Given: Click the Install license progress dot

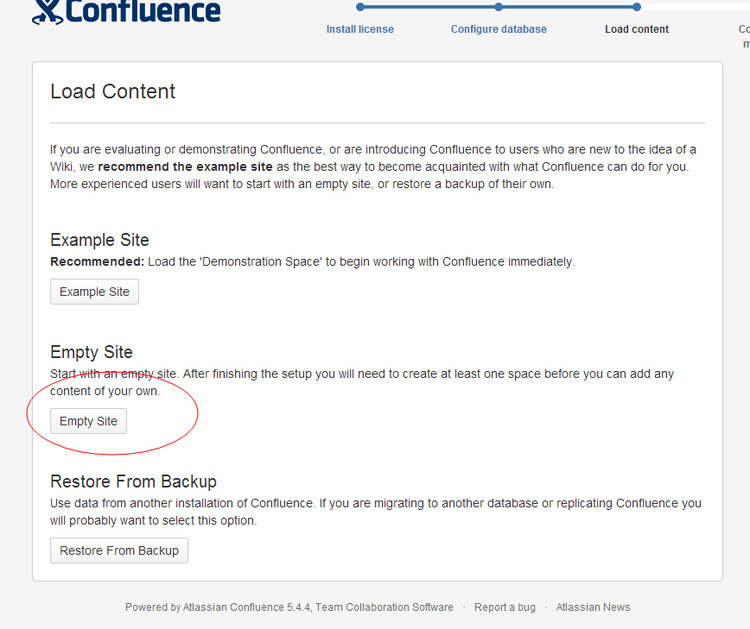Looking at the screenshot, I should coord(360,7).
